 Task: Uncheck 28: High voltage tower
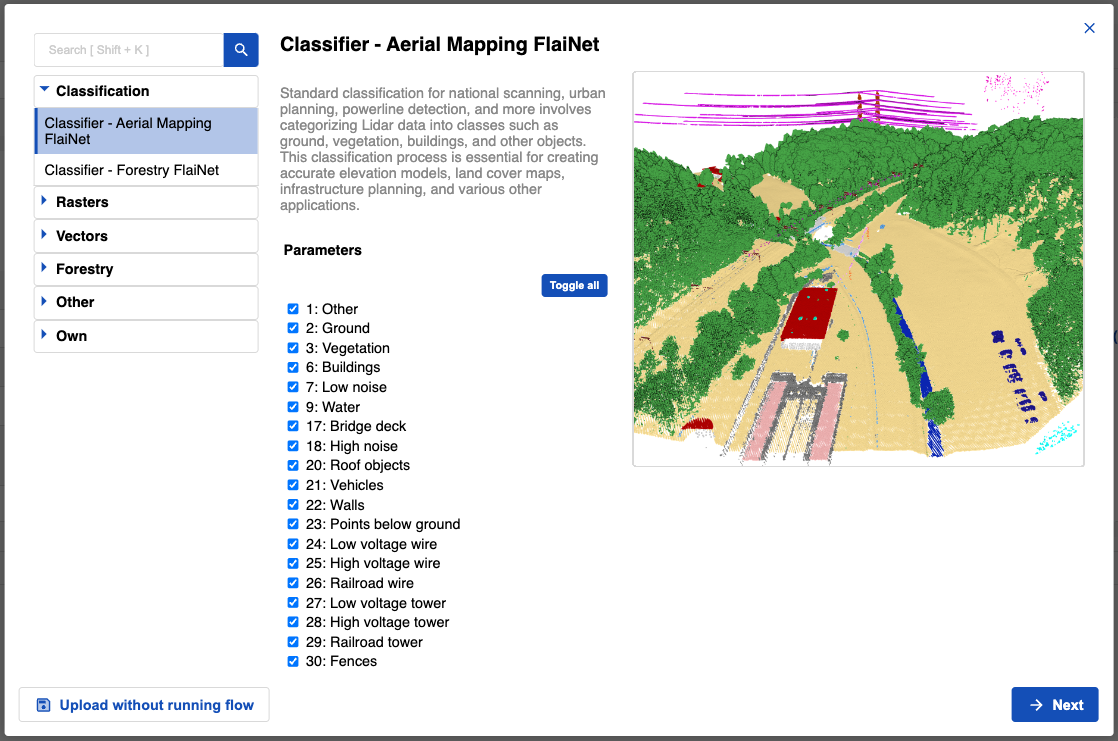coord(293,622)
